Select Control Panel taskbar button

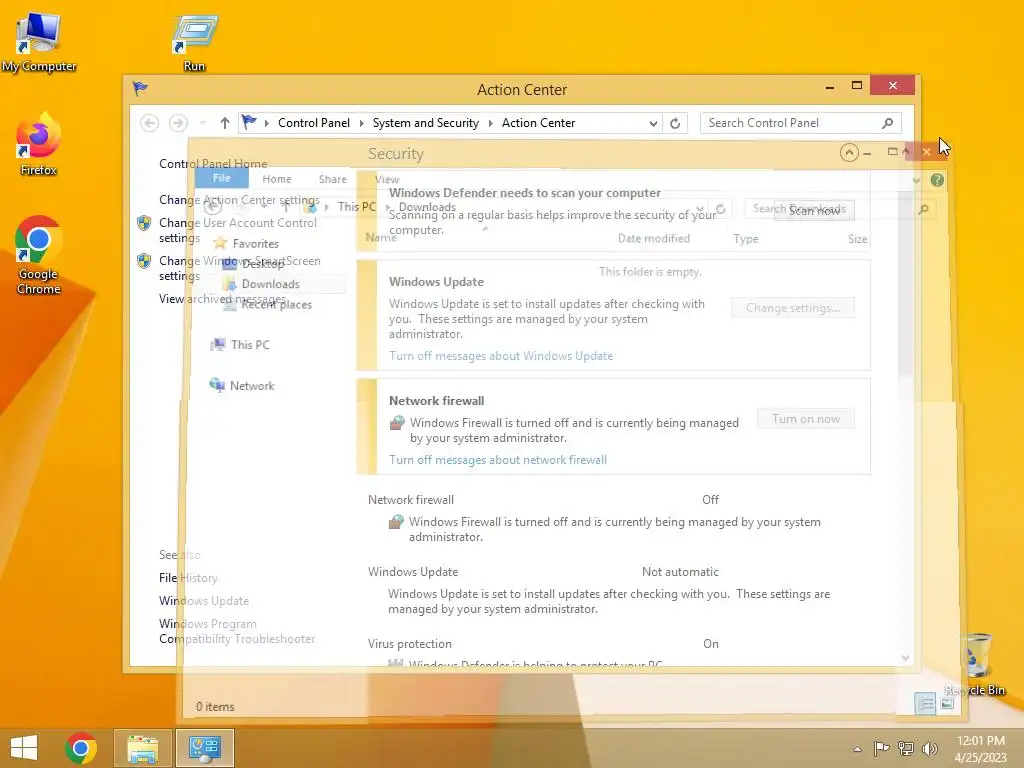click(x=204, y=748)
